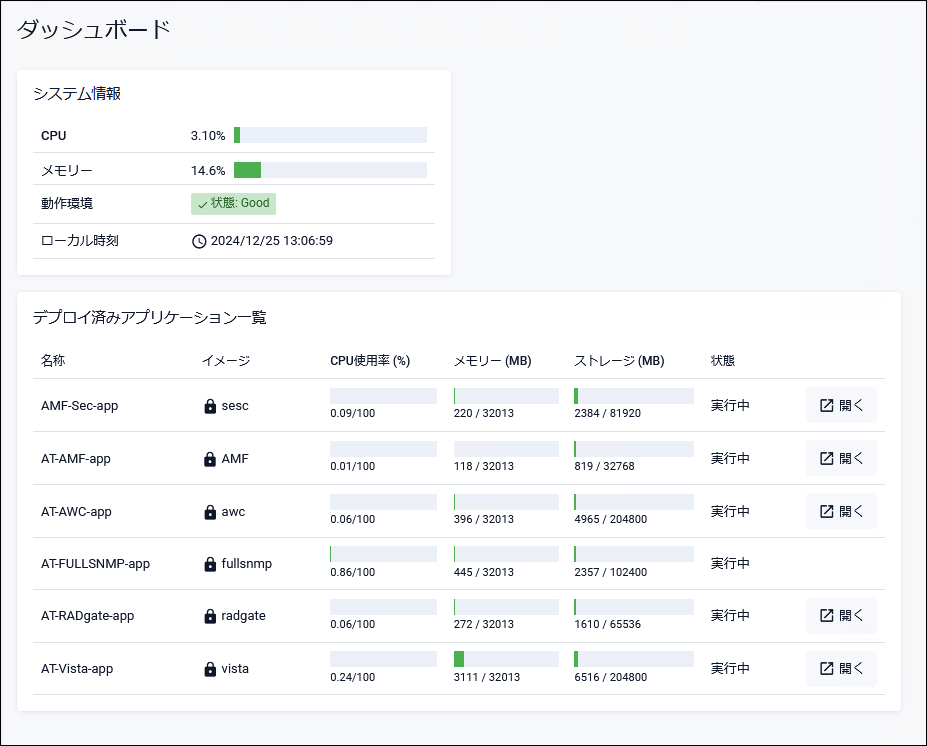This screenshot has height=746, width=927.
Task: Open the AMF-Sec-app application
Action: (841, 406)
